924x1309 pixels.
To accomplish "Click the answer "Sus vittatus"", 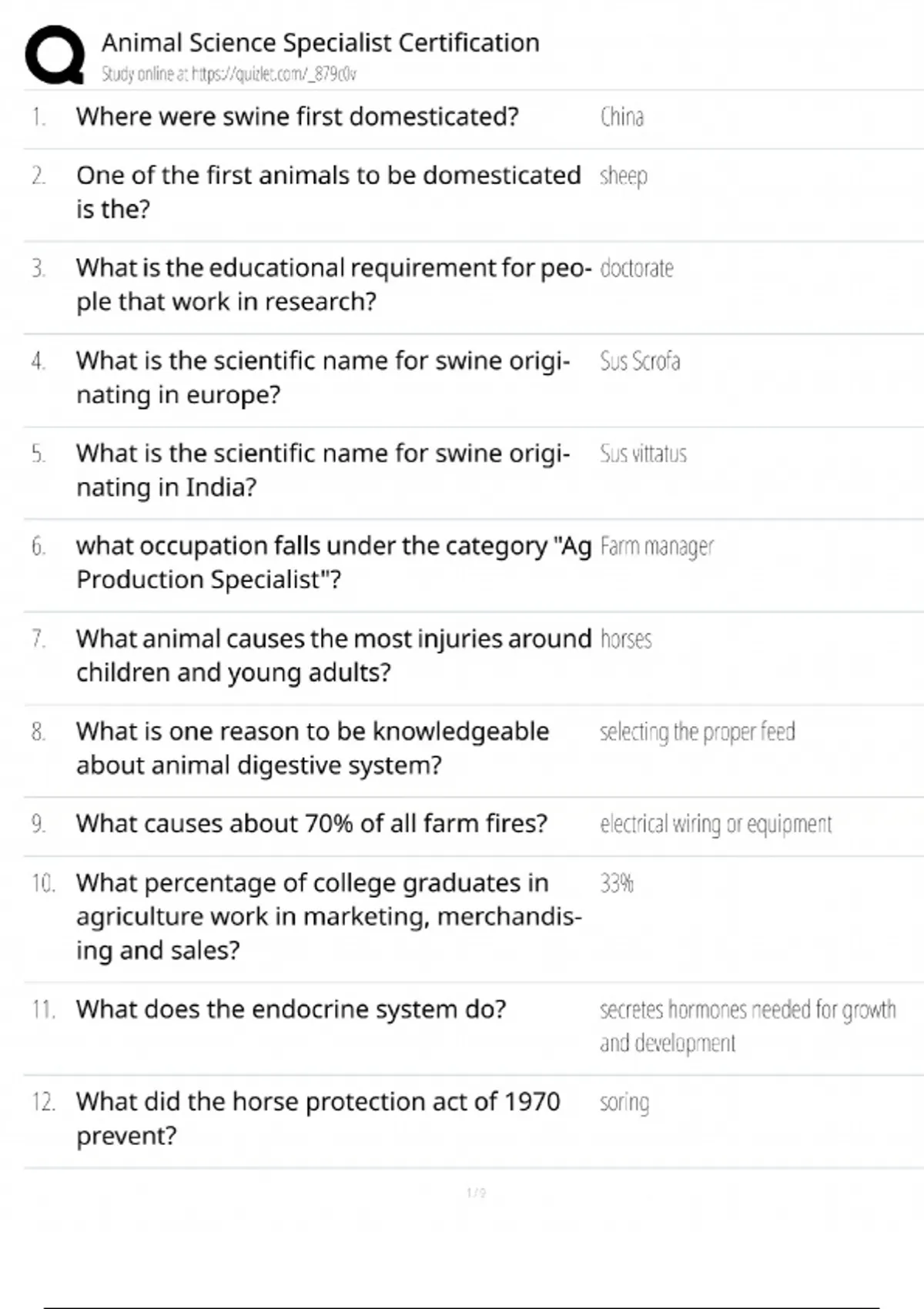I will [643, 454].
